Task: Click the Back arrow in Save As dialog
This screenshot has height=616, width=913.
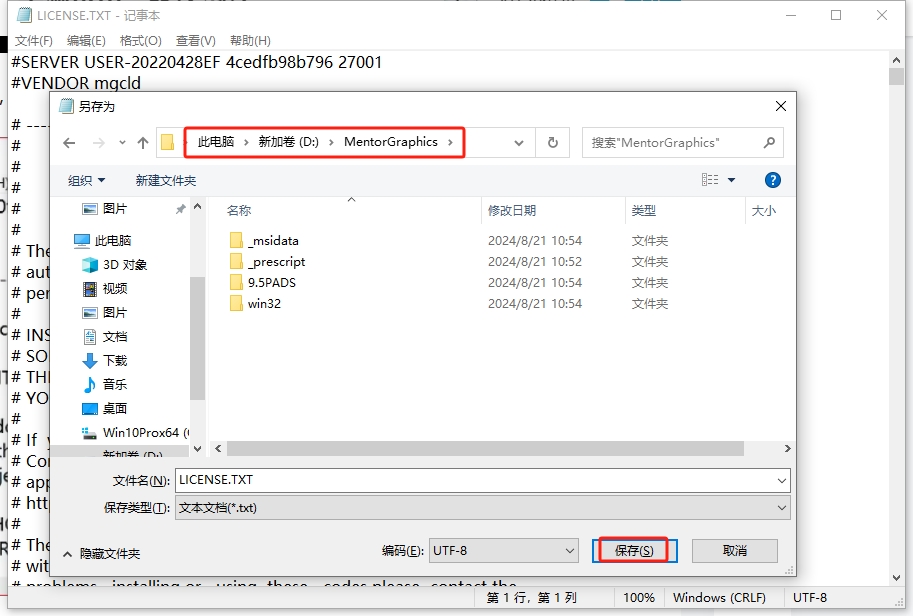Action: [x=69, y=143]
